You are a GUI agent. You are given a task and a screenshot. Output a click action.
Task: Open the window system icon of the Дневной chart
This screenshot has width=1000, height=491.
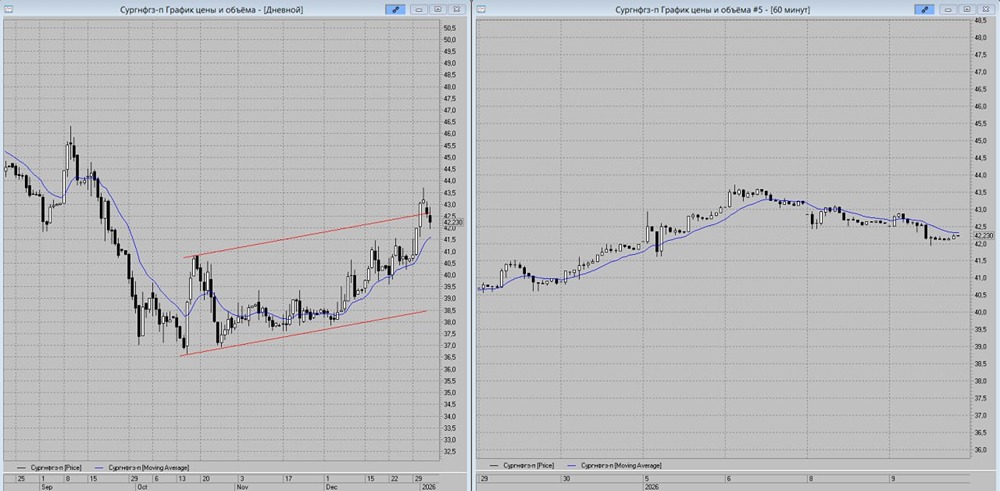(x=7, y=9)
